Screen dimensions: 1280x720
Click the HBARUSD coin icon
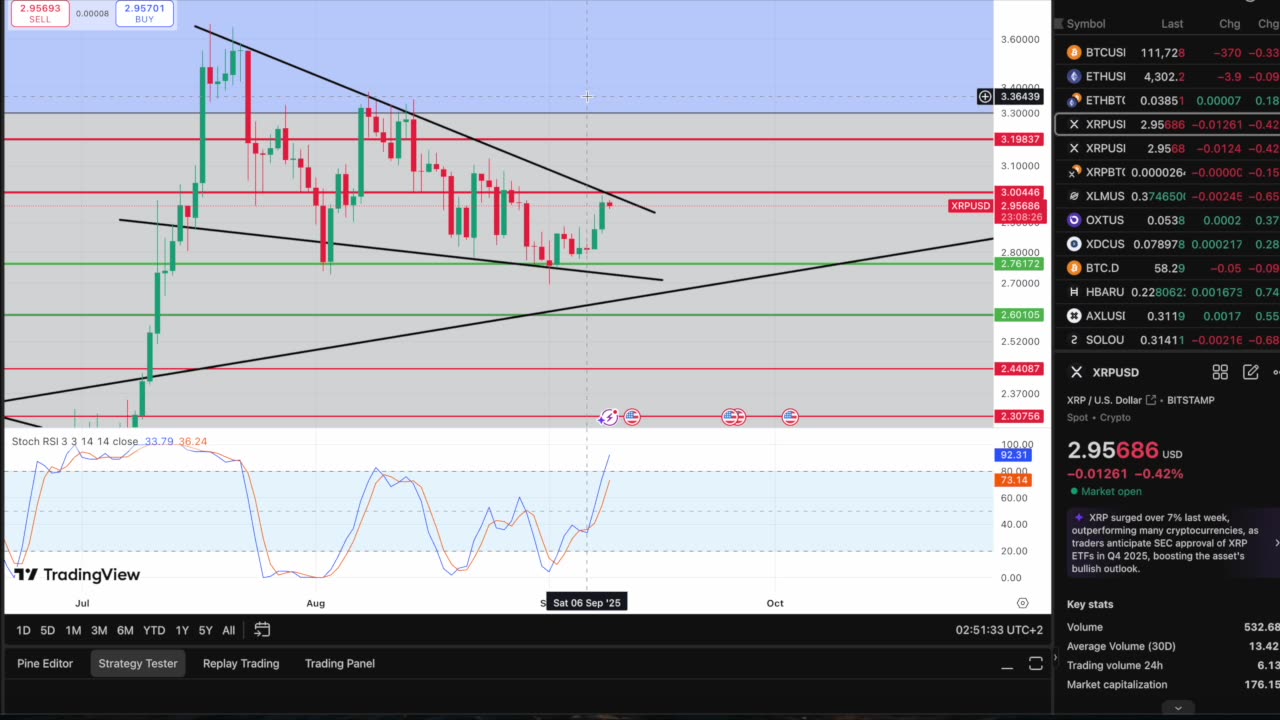1074,292
